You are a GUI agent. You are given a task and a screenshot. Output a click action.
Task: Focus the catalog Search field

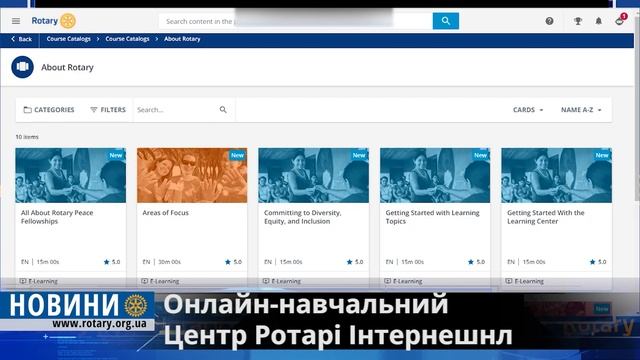pyautogui.click(x=176, y=110)
